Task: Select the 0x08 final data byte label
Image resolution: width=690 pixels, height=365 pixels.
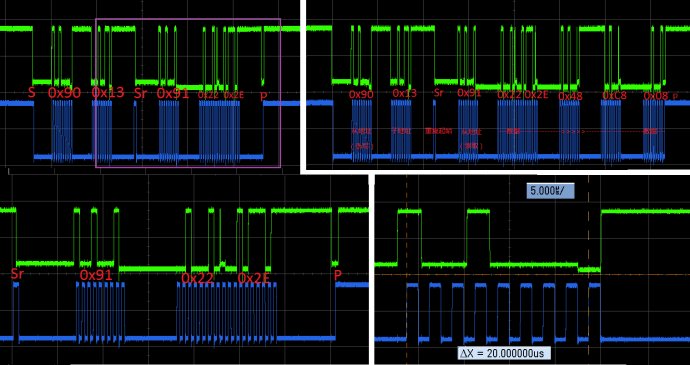Action: tap(656, 96)
